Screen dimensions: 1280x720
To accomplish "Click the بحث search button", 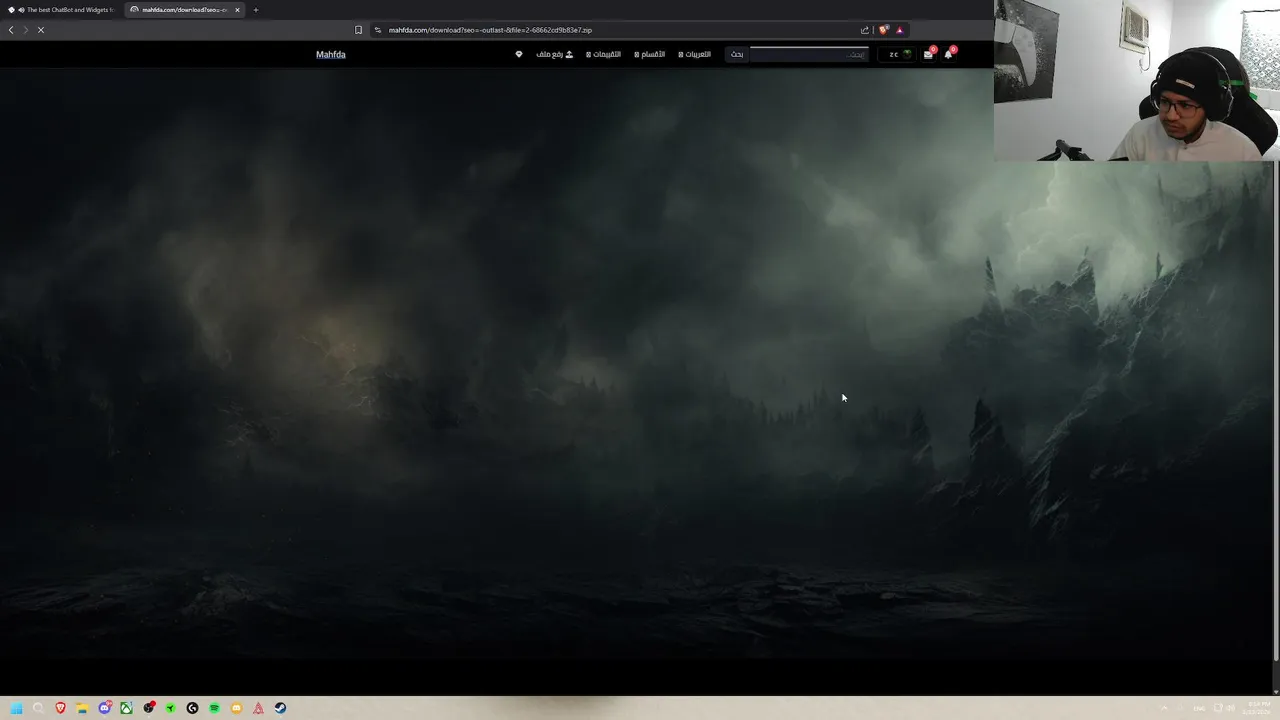I will pyautogui.click(x=737, y=54).
